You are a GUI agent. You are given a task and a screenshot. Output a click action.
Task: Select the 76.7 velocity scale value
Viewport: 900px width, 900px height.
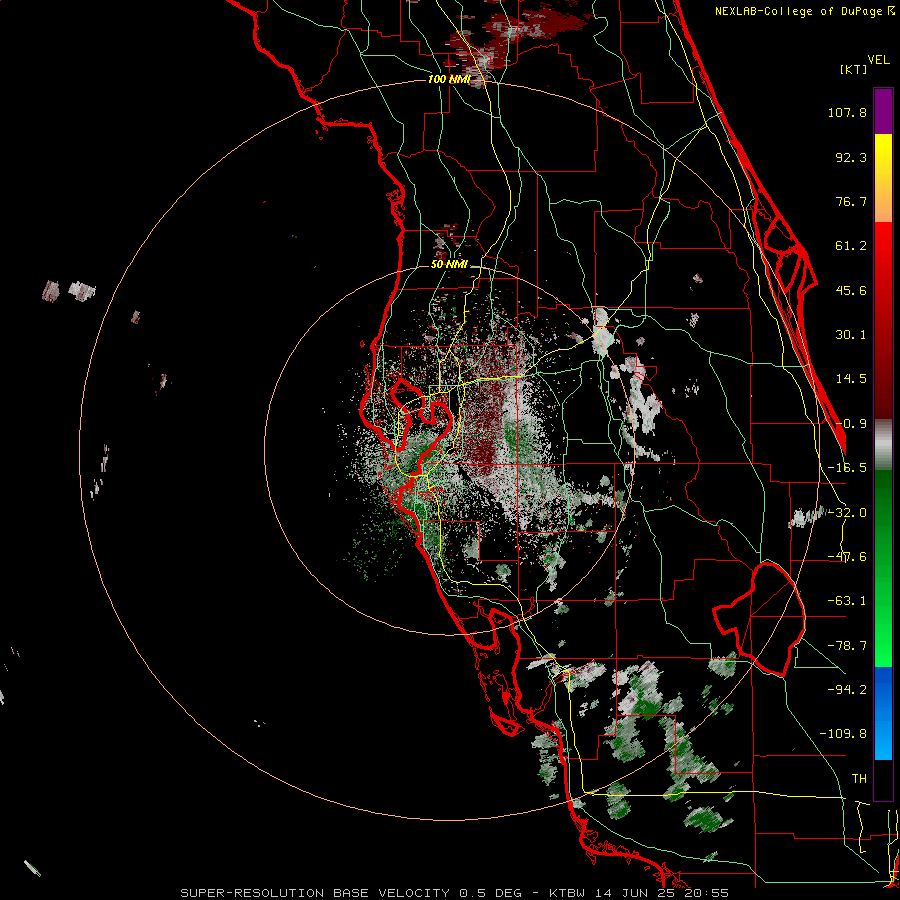point(851,201)
